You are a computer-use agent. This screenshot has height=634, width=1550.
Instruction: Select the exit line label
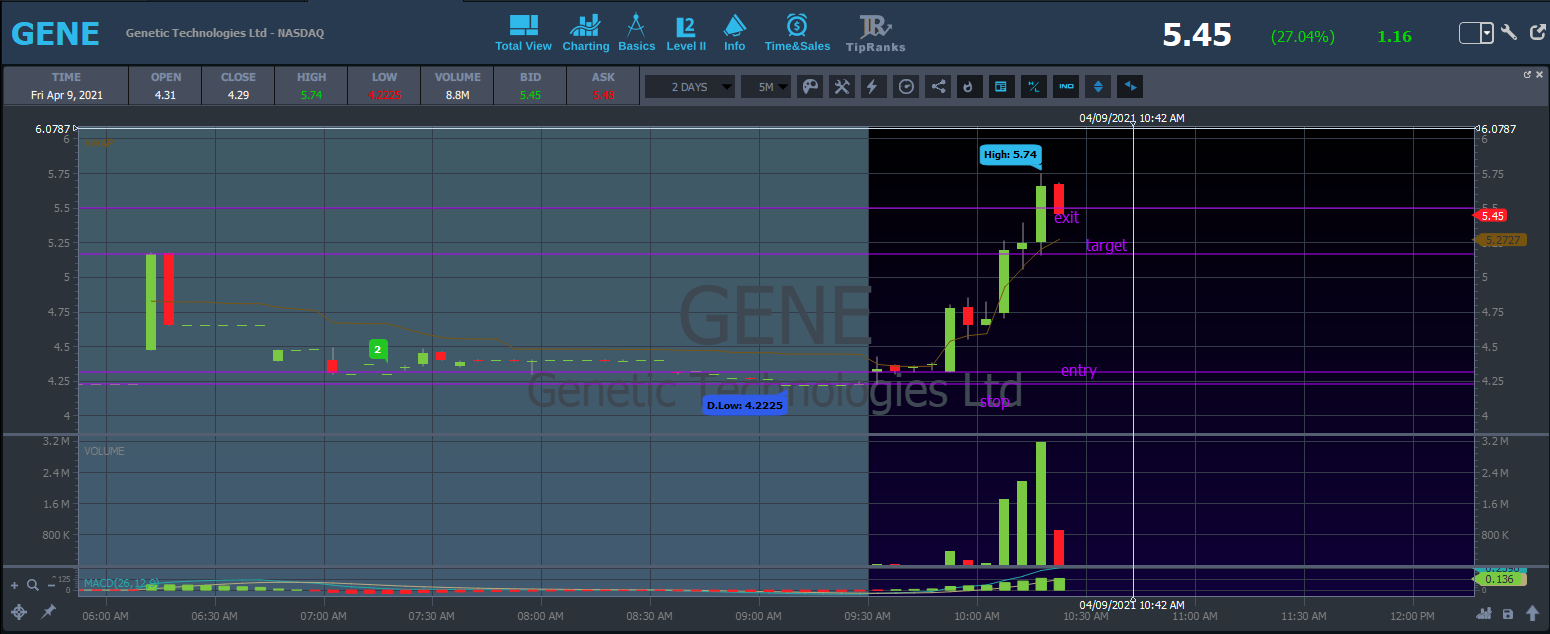click(1066, 217)
